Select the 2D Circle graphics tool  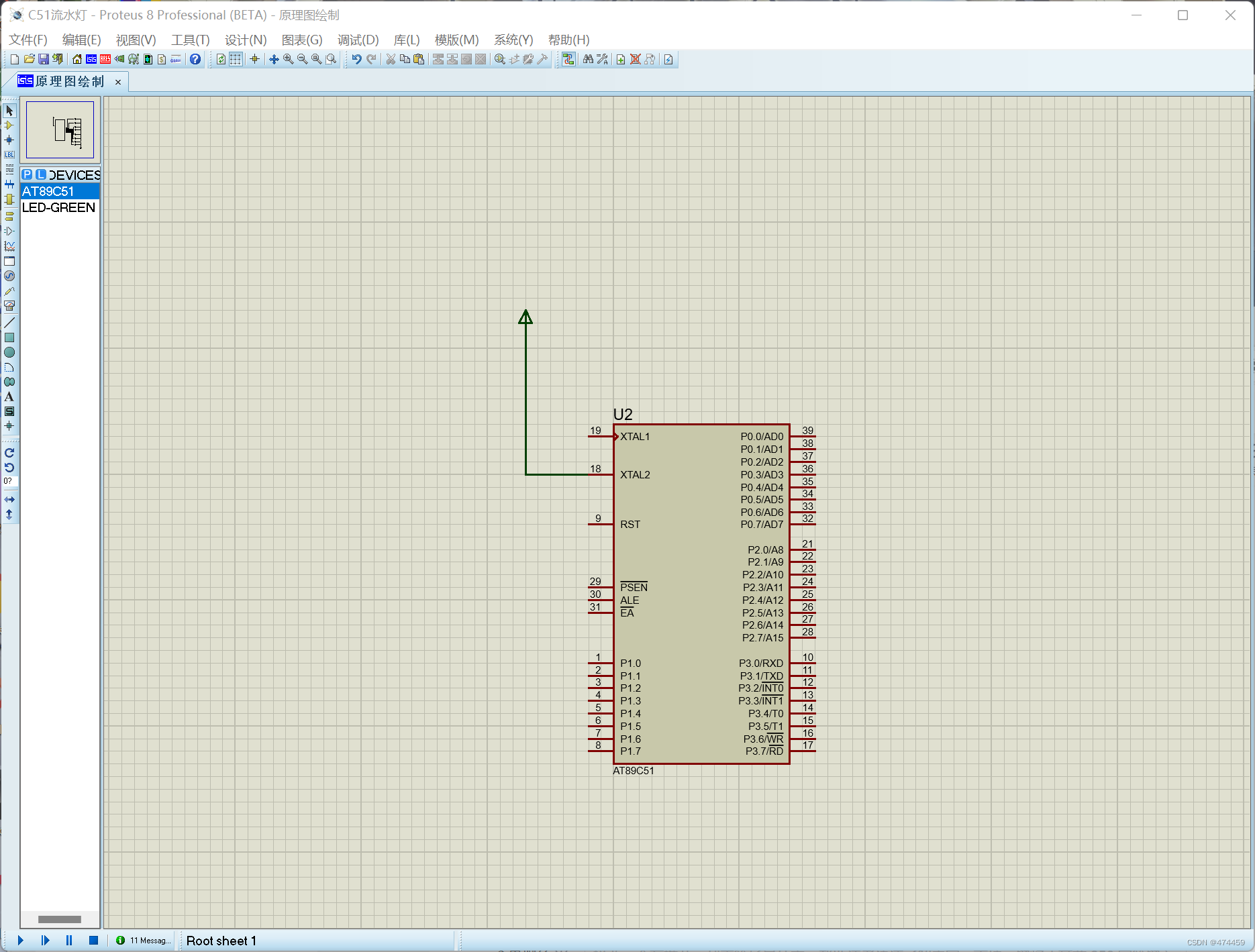coord(9,352)
